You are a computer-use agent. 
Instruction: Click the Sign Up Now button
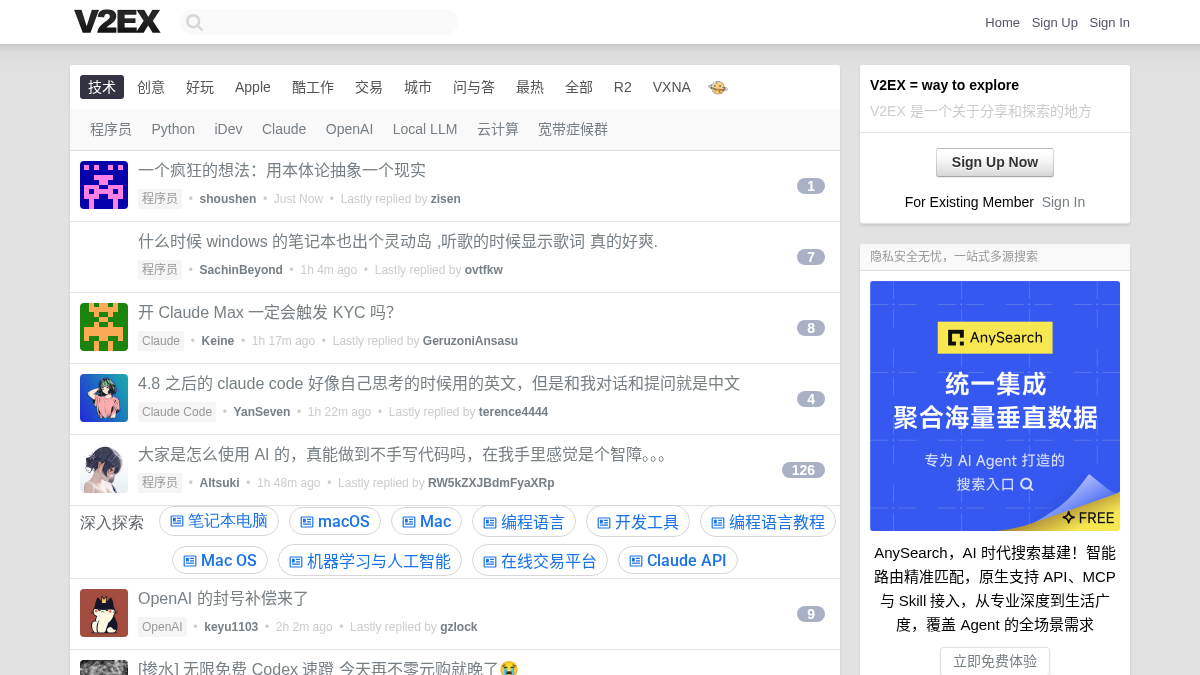pyautogui.click(x=995, y=162)
